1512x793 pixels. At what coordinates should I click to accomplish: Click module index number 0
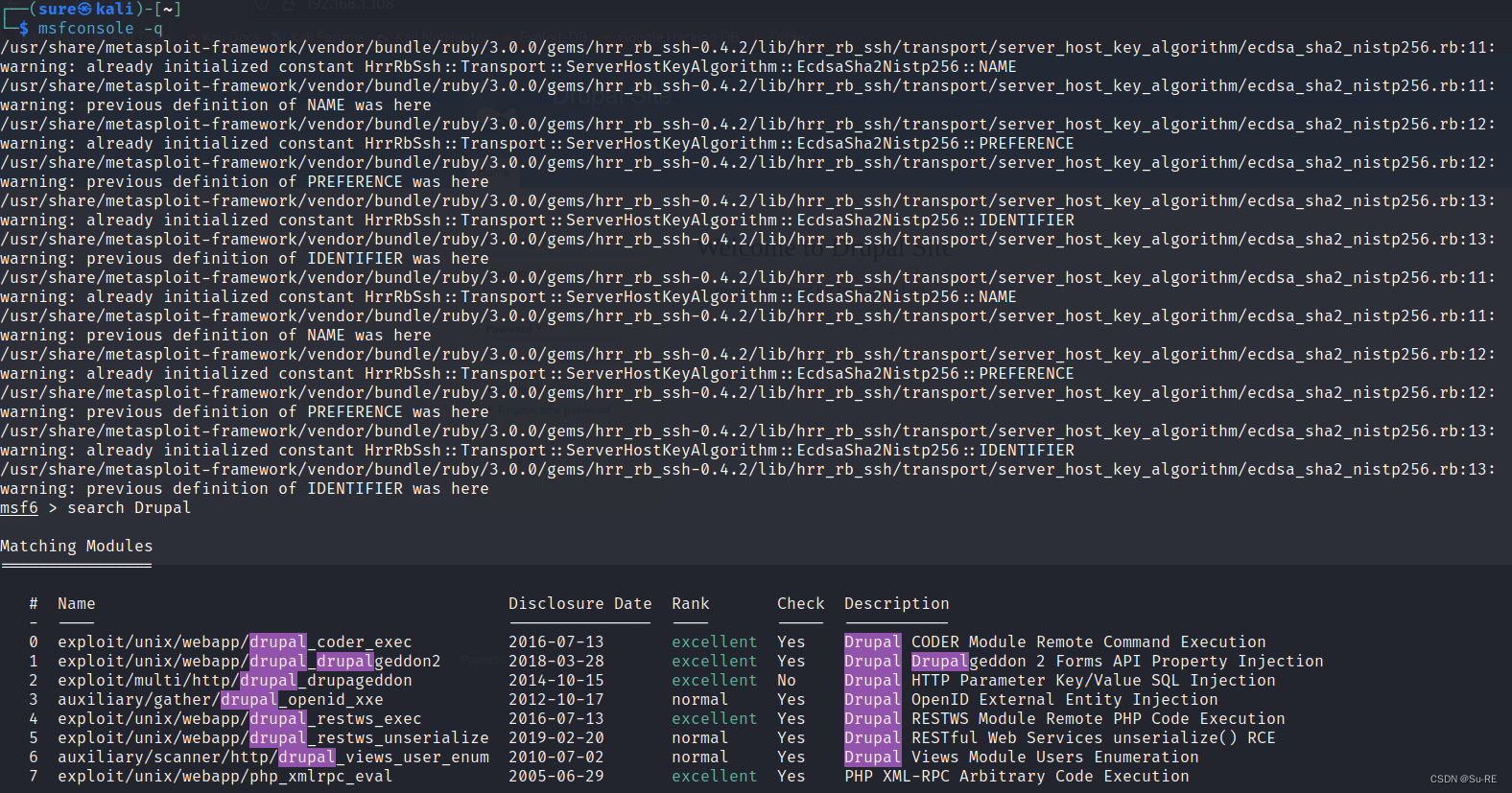[34, 641]
